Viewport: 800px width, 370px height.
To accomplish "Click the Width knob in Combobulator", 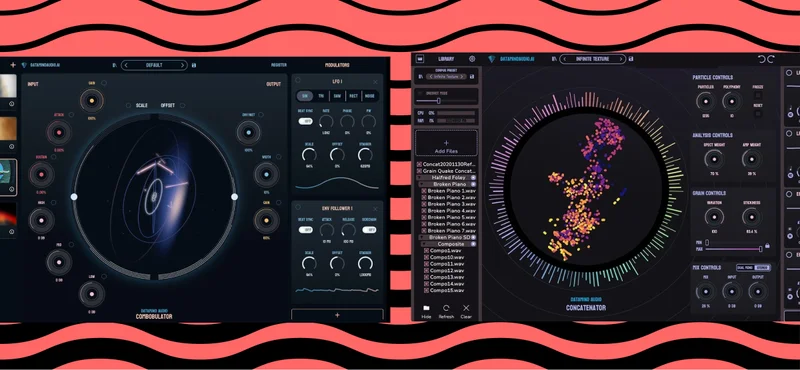I will pos(266,175).
